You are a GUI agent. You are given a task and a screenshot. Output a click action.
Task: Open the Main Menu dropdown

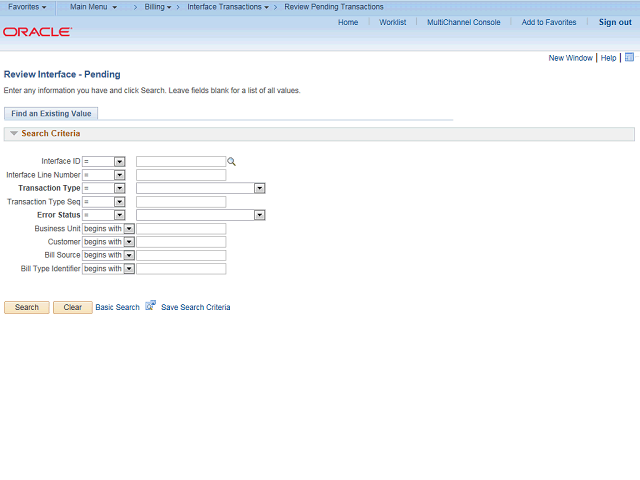click(93, 7)
